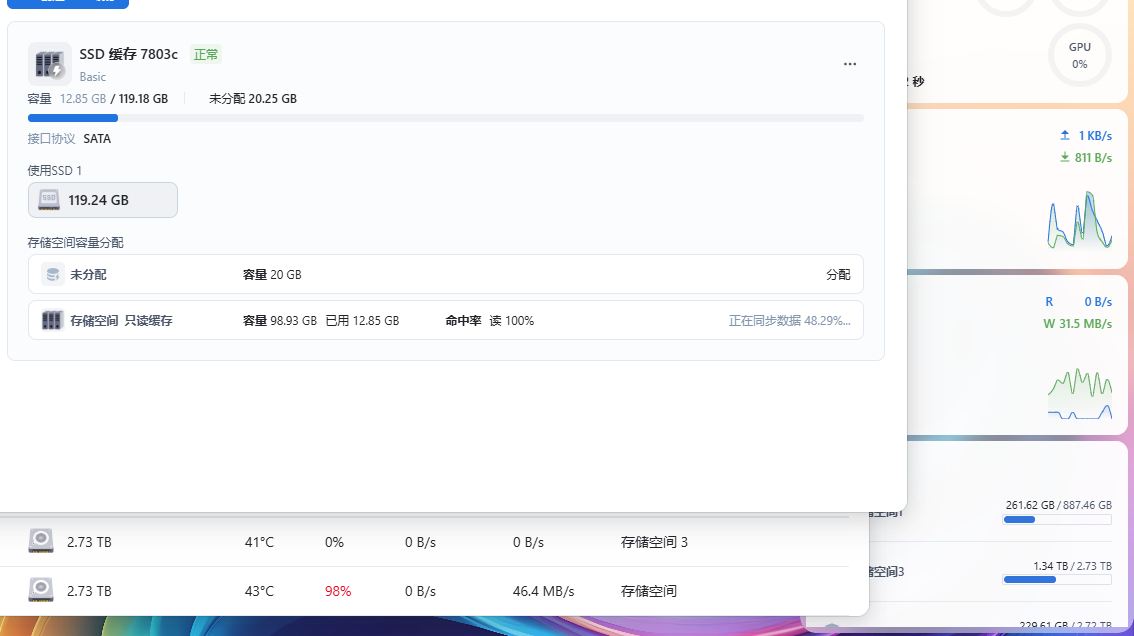Click the upload 1 KB/s arrow icon

click(x=1065, y=135)
